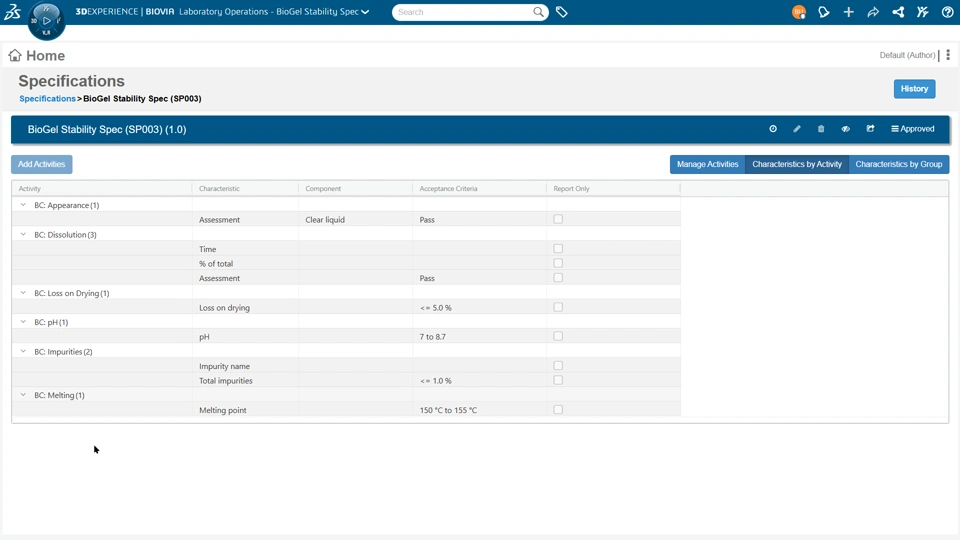Screen dimensions: 960x540
Task: Open the Approved status menu
Action: coord(913,129)
